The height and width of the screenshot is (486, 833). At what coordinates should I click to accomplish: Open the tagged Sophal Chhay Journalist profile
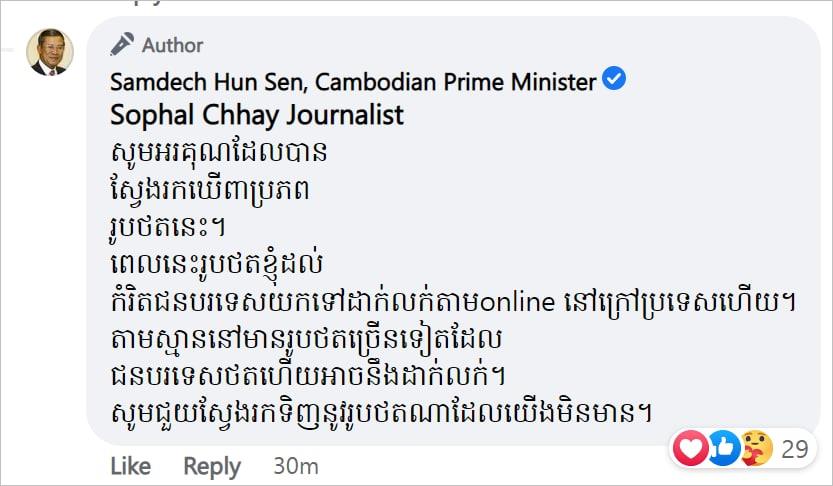[x=258, y=115]
